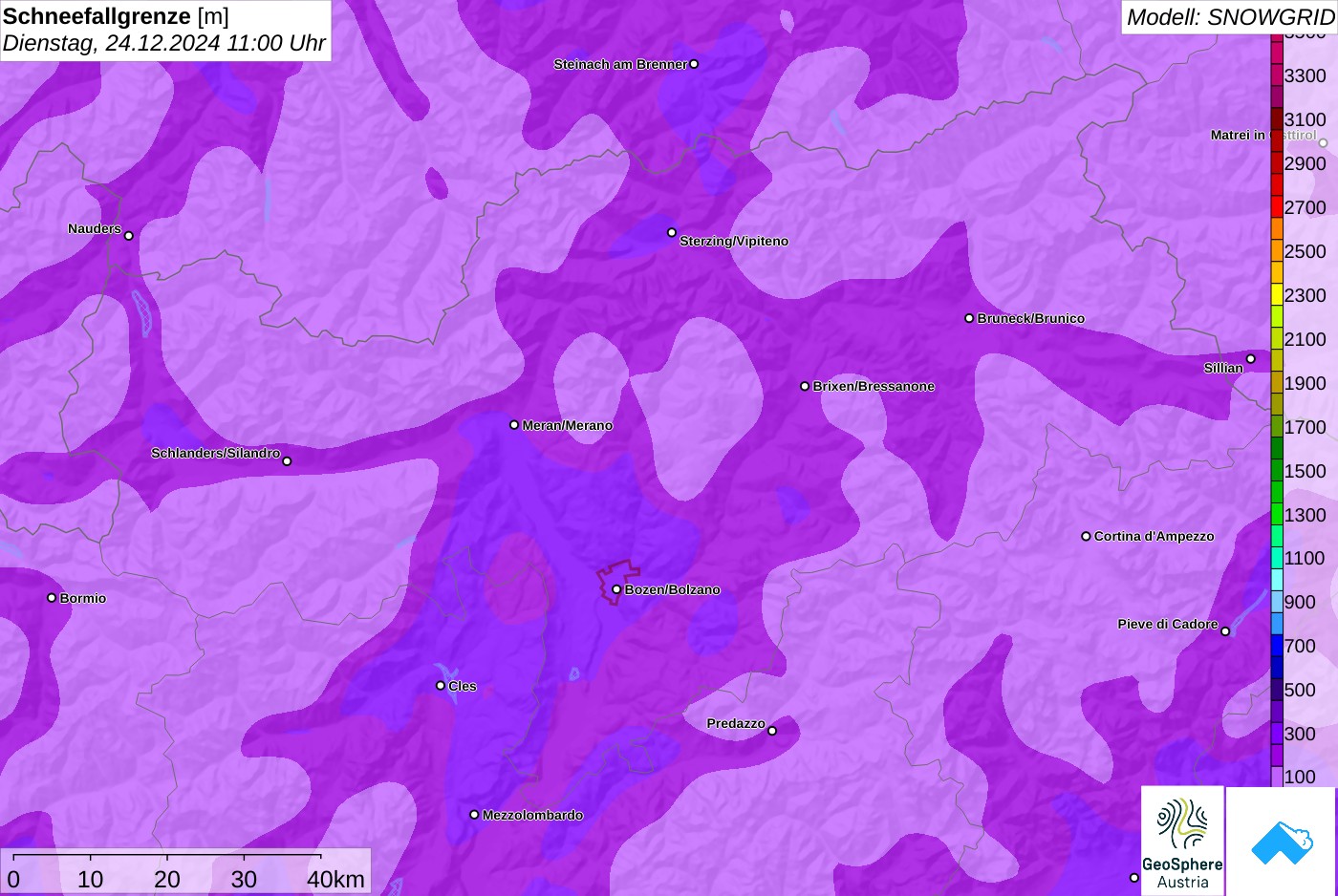Click the red 2700 legend color
1338x896 pixels.
coord(1277,207)
